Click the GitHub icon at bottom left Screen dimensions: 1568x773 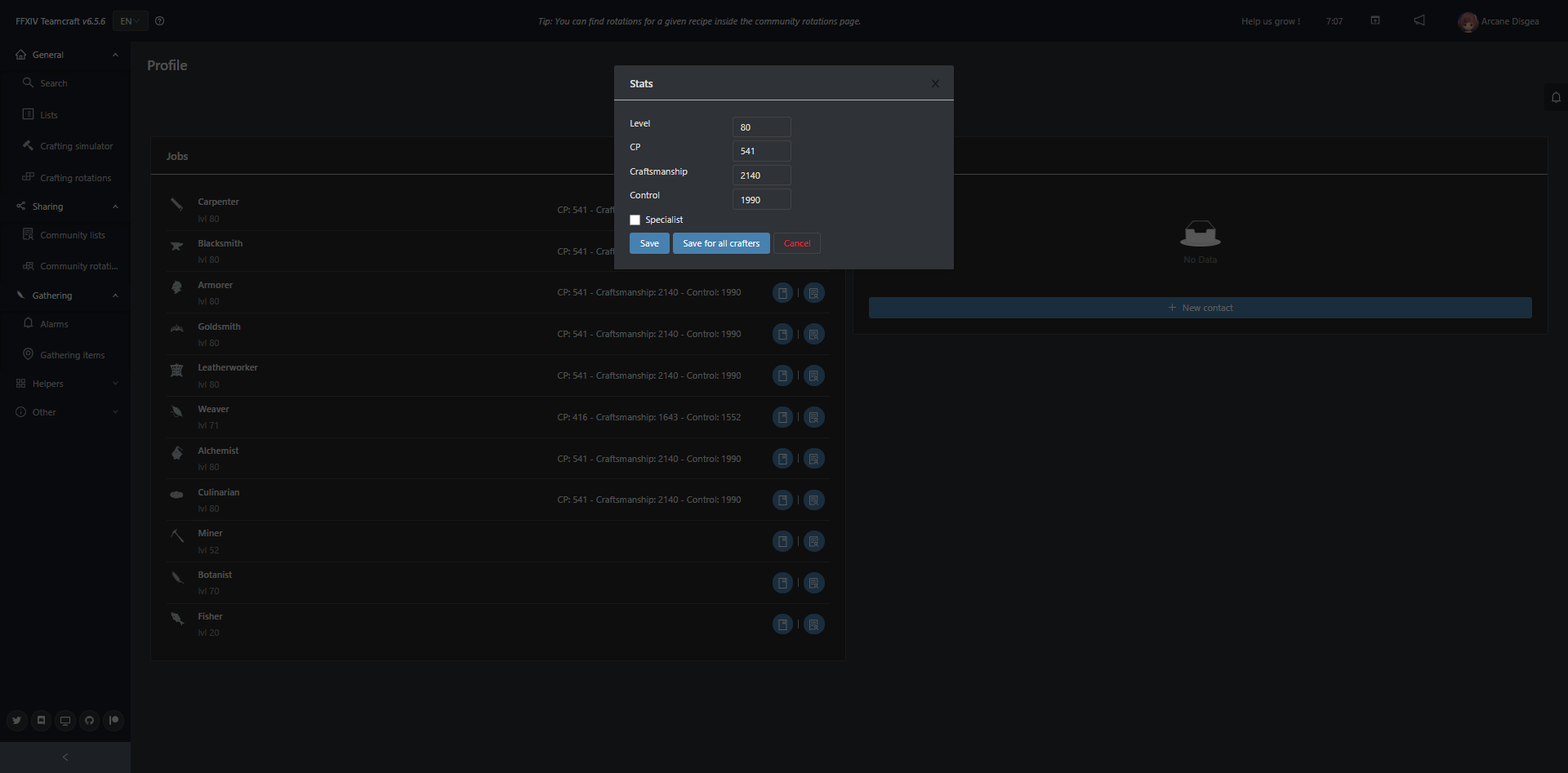coord(89,721)
